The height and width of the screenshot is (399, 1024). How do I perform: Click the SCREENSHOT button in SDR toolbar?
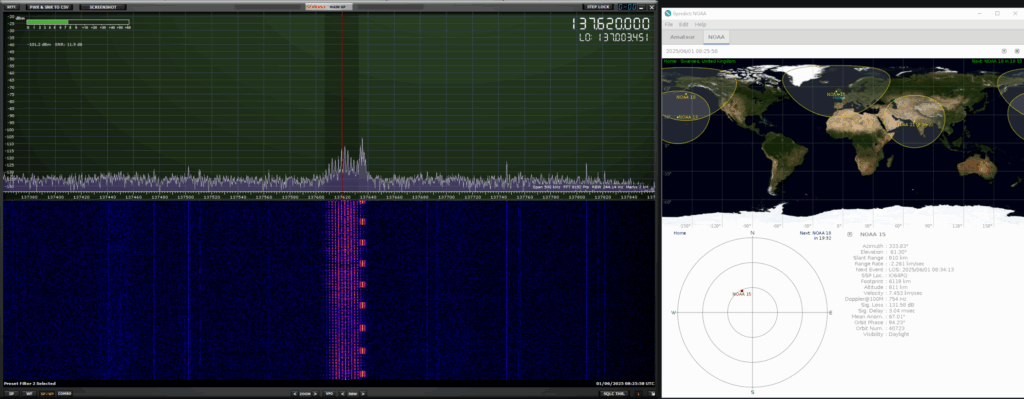coord(103,7)
